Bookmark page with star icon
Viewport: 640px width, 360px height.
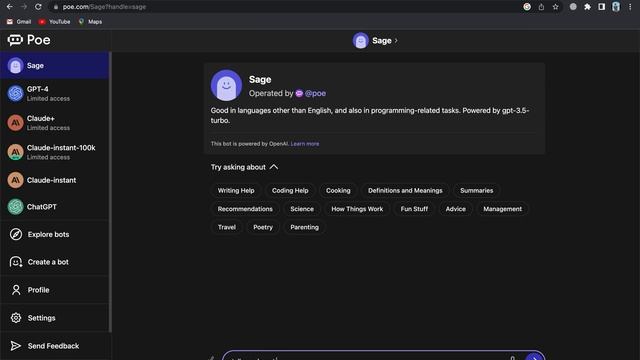click(556, 7)
